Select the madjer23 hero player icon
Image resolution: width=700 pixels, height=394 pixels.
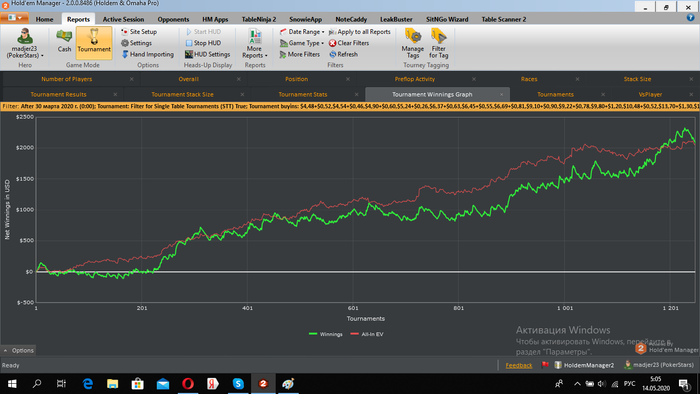[25, 43]
